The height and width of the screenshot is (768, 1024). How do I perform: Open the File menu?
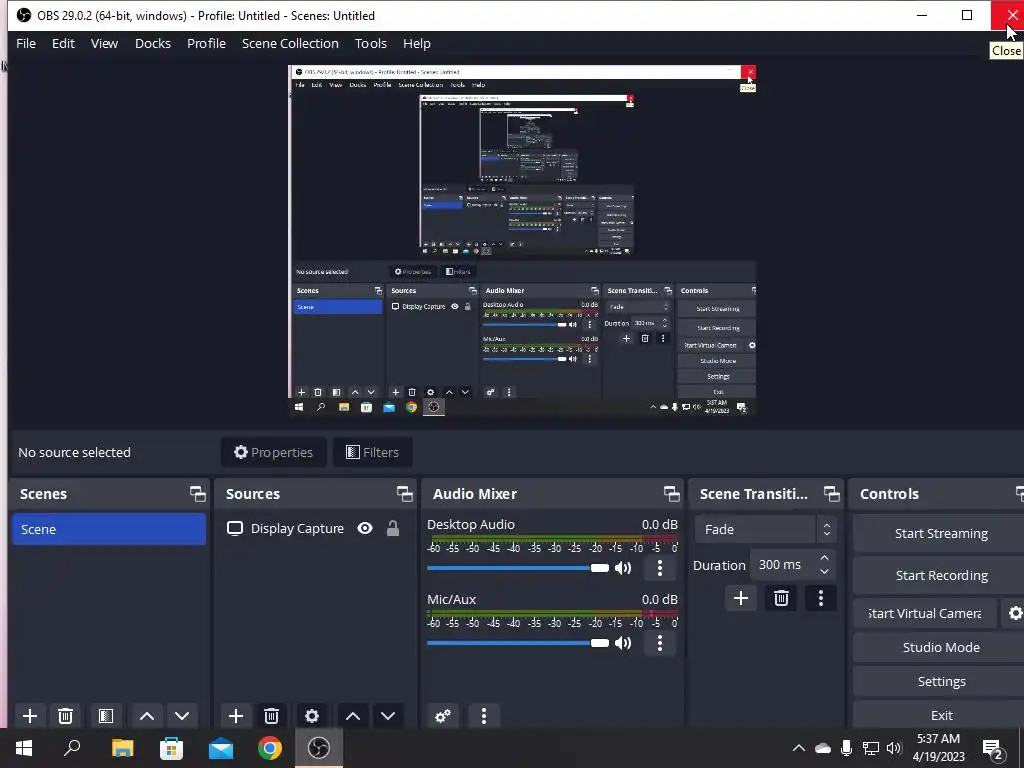click(x=26, y=44)
